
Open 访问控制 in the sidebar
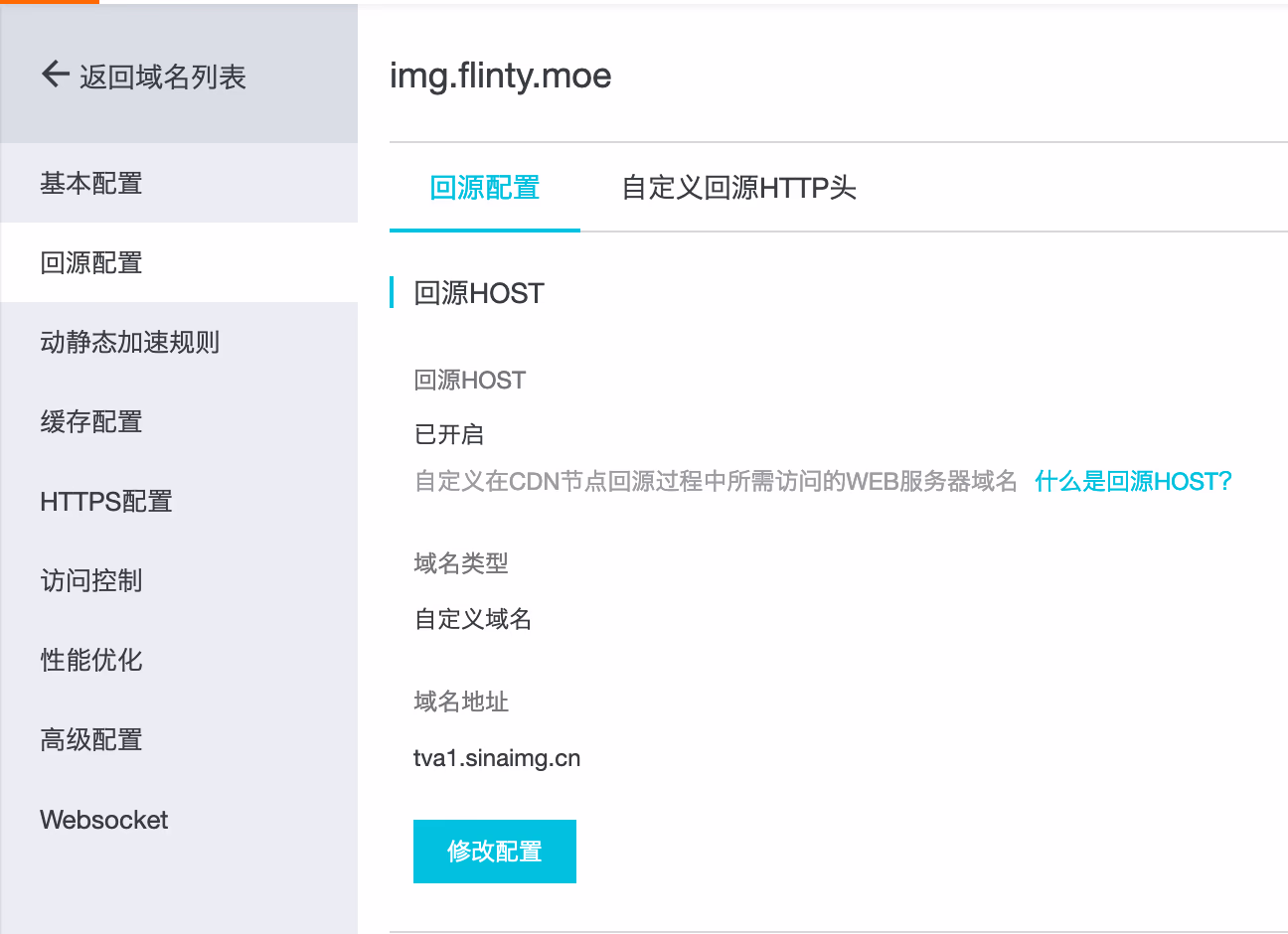click(x=91, y=580)
